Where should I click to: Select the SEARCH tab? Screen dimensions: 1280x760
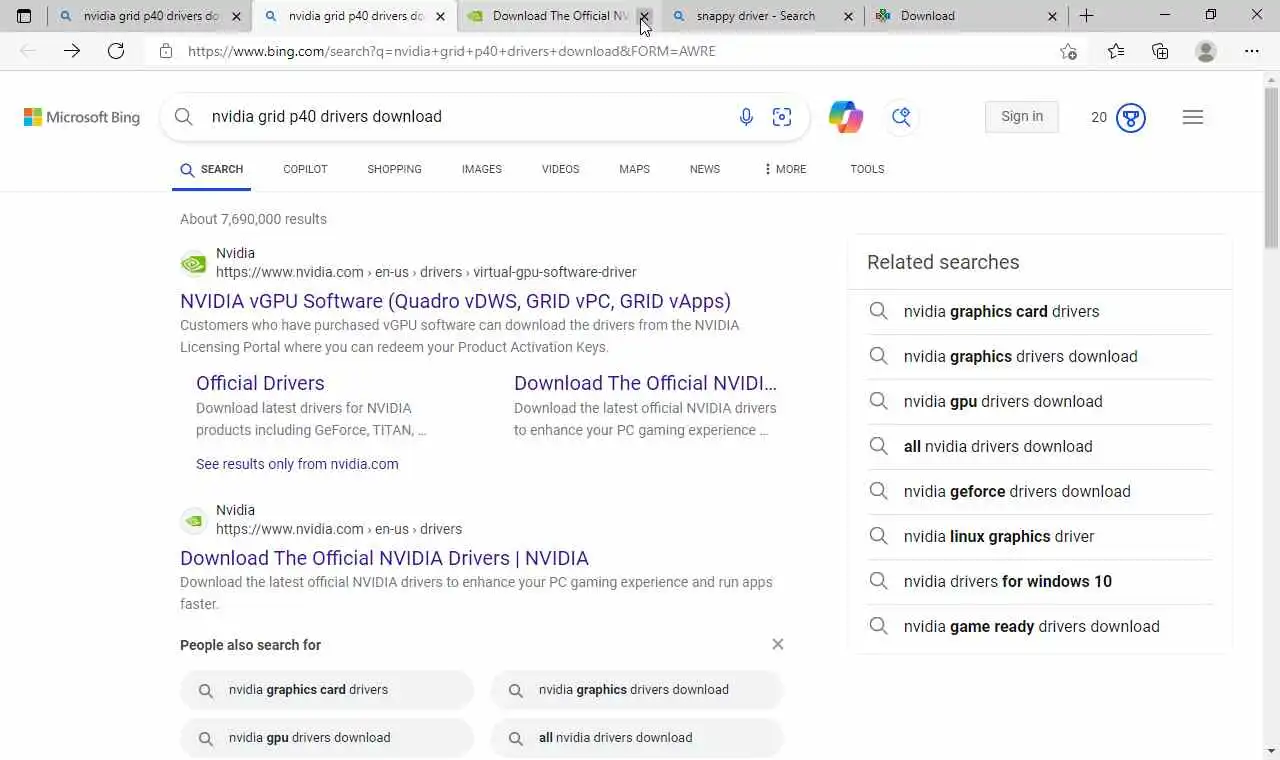click(212, 169)
